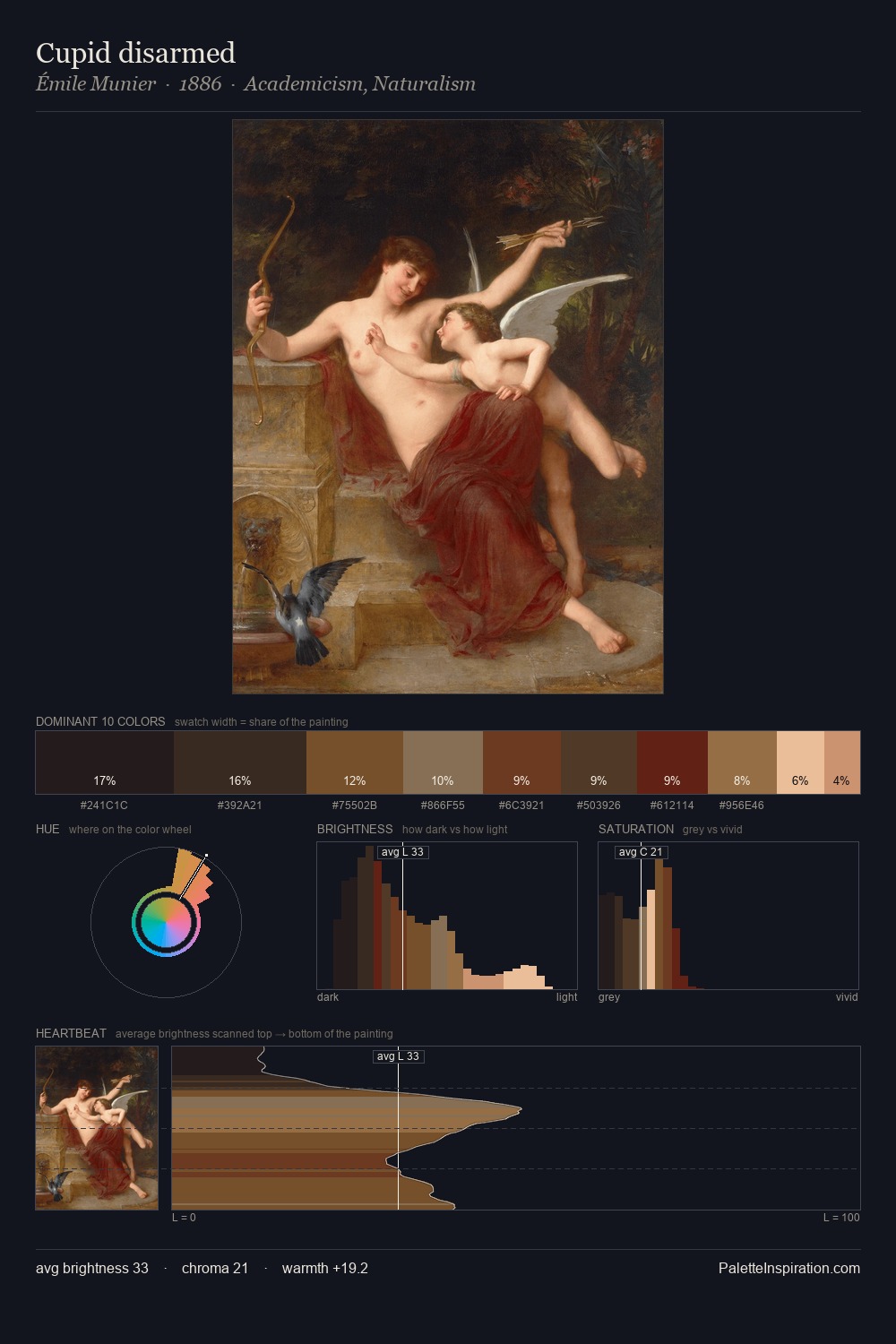Click the hex code '#392A21' label

click(240, 806)
